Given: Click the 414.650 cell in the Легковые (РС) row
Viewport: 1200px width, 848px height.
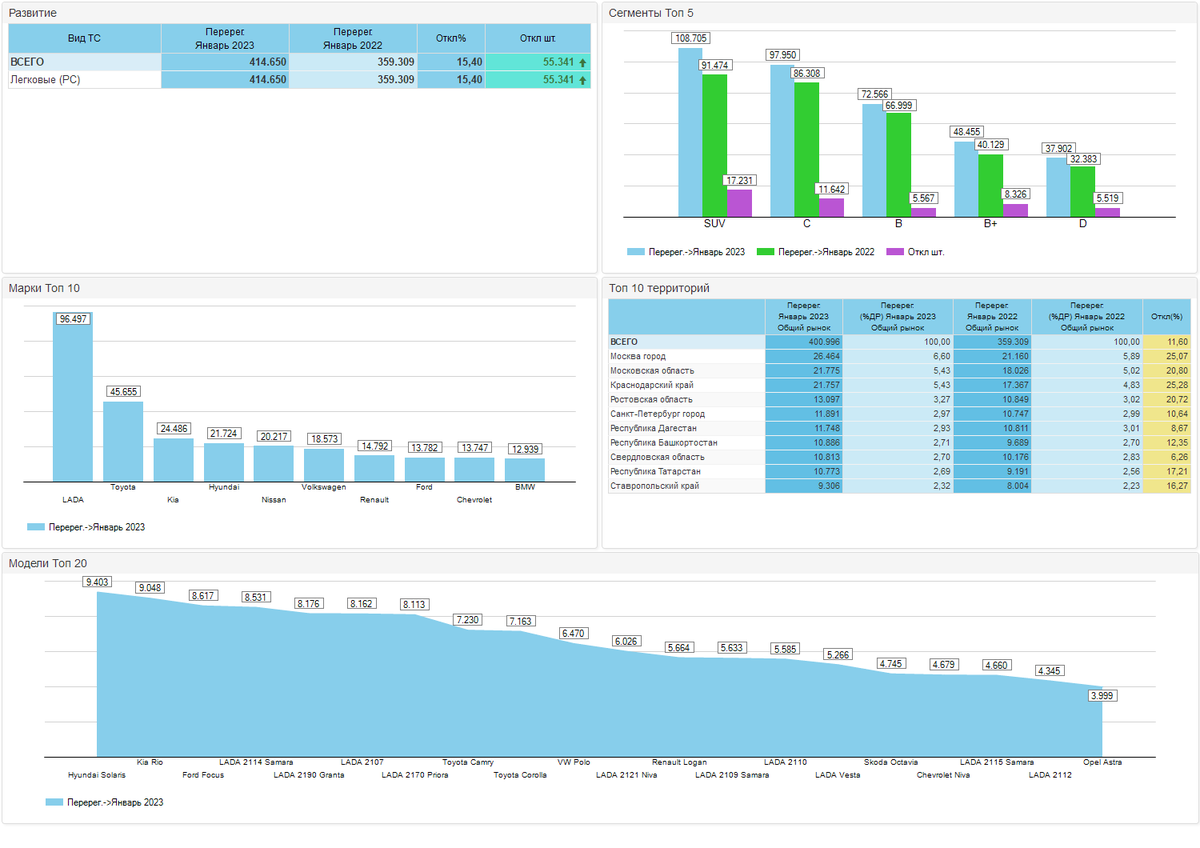Looking at the screenshot, I should point(225,80).
